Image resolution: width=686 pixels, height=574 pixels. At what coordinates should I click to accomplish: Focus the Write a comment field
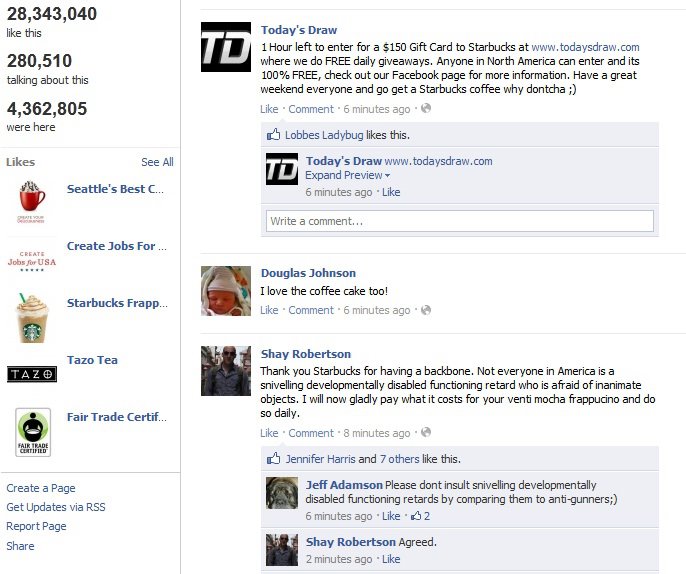click(x=460, y=221)
